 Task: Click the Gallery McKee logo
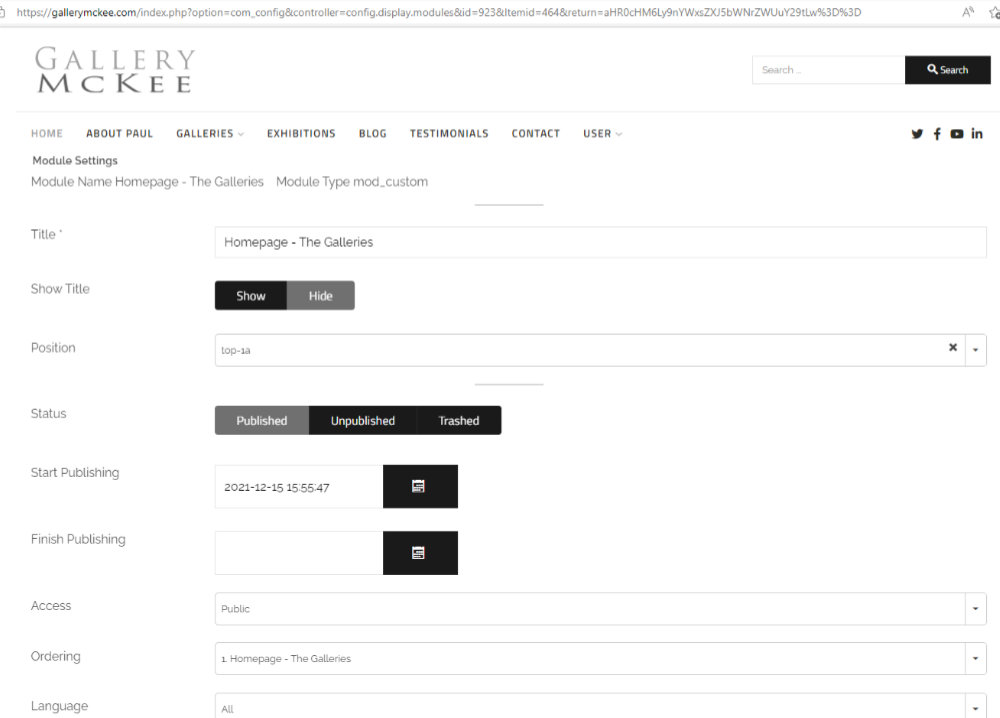[x=114, y=70]
